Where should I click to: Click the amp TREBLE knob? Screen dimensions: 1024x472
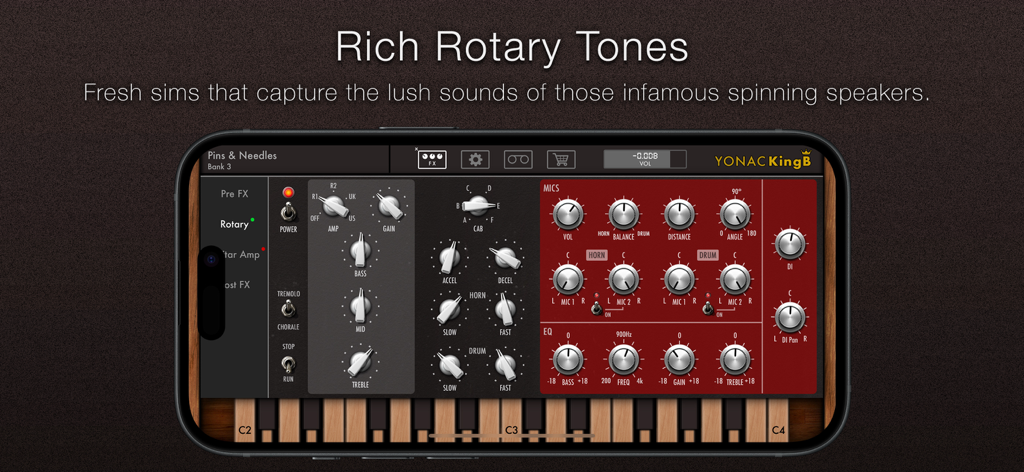click(x=360, y=362)
